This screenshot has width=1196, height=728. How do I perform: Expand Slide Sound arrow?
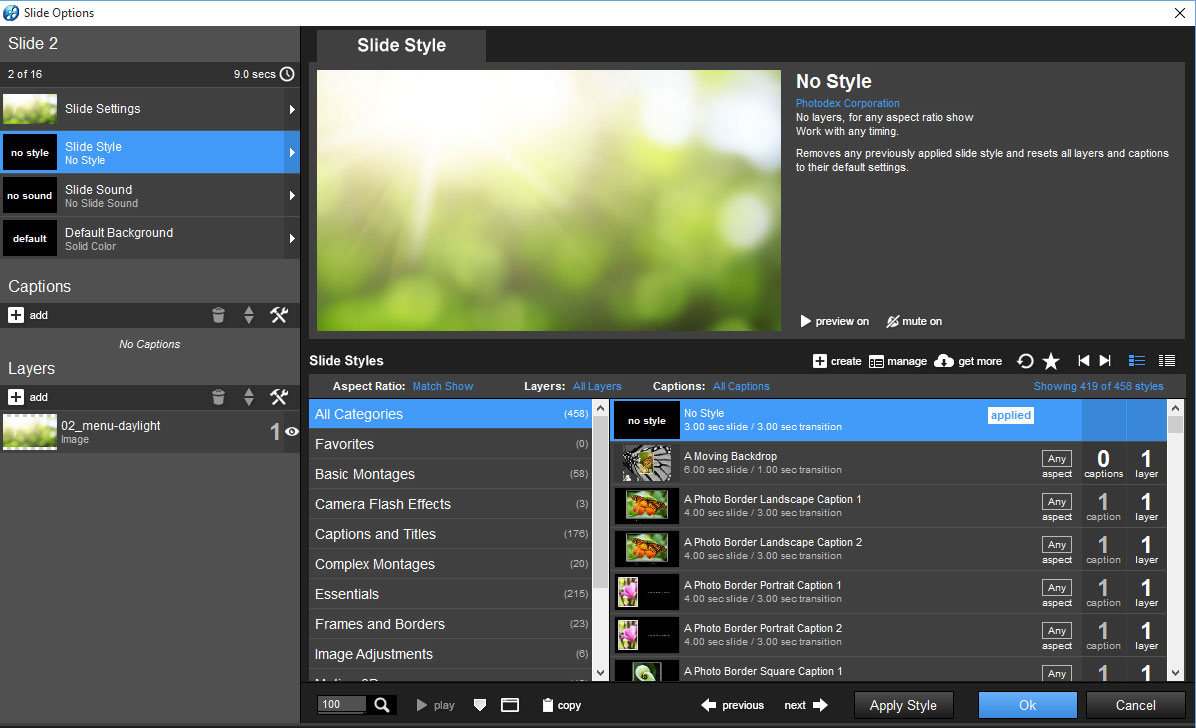click(x=292, y=195)
